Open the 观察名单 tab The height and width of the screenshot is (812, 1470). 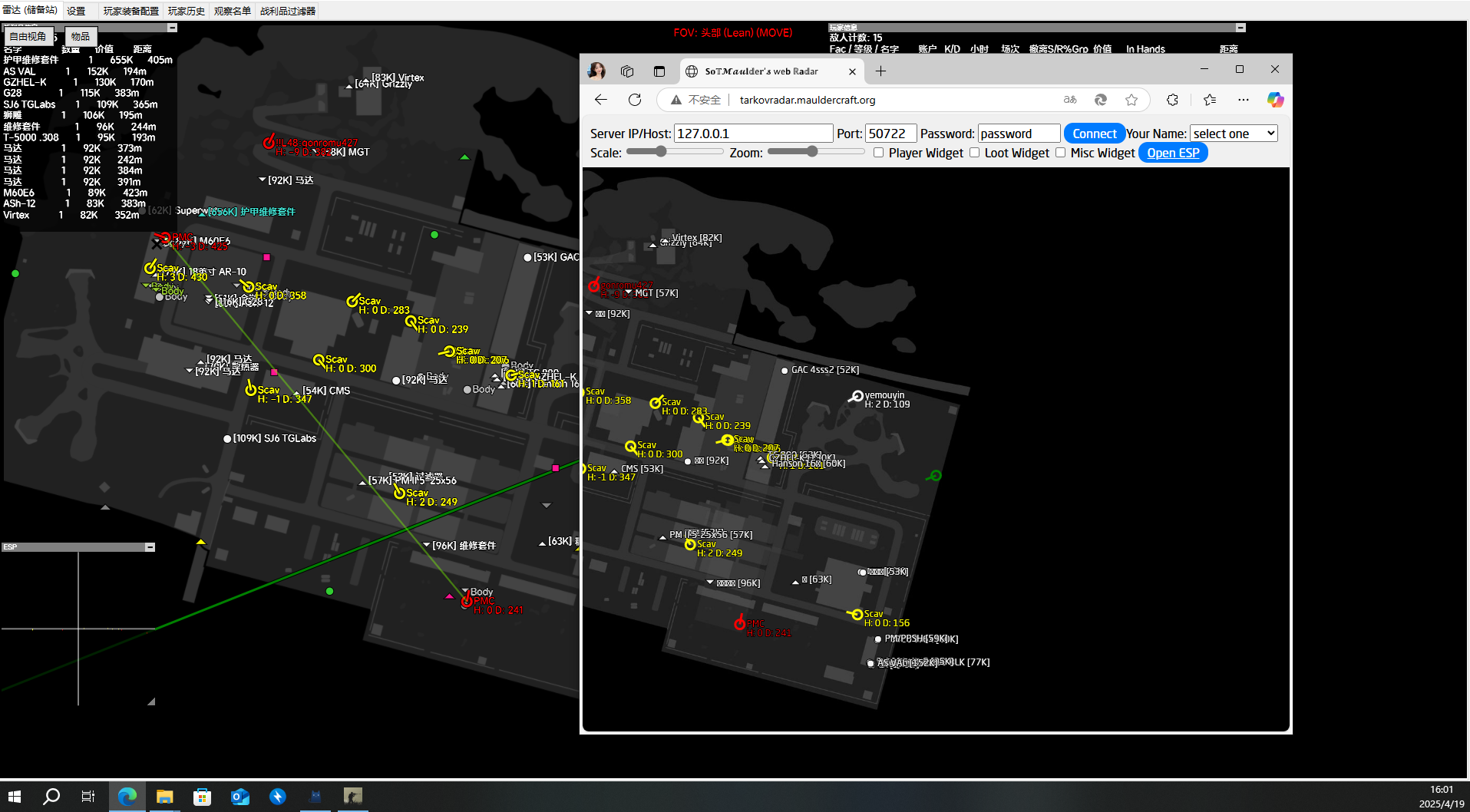tap(233, 11)
